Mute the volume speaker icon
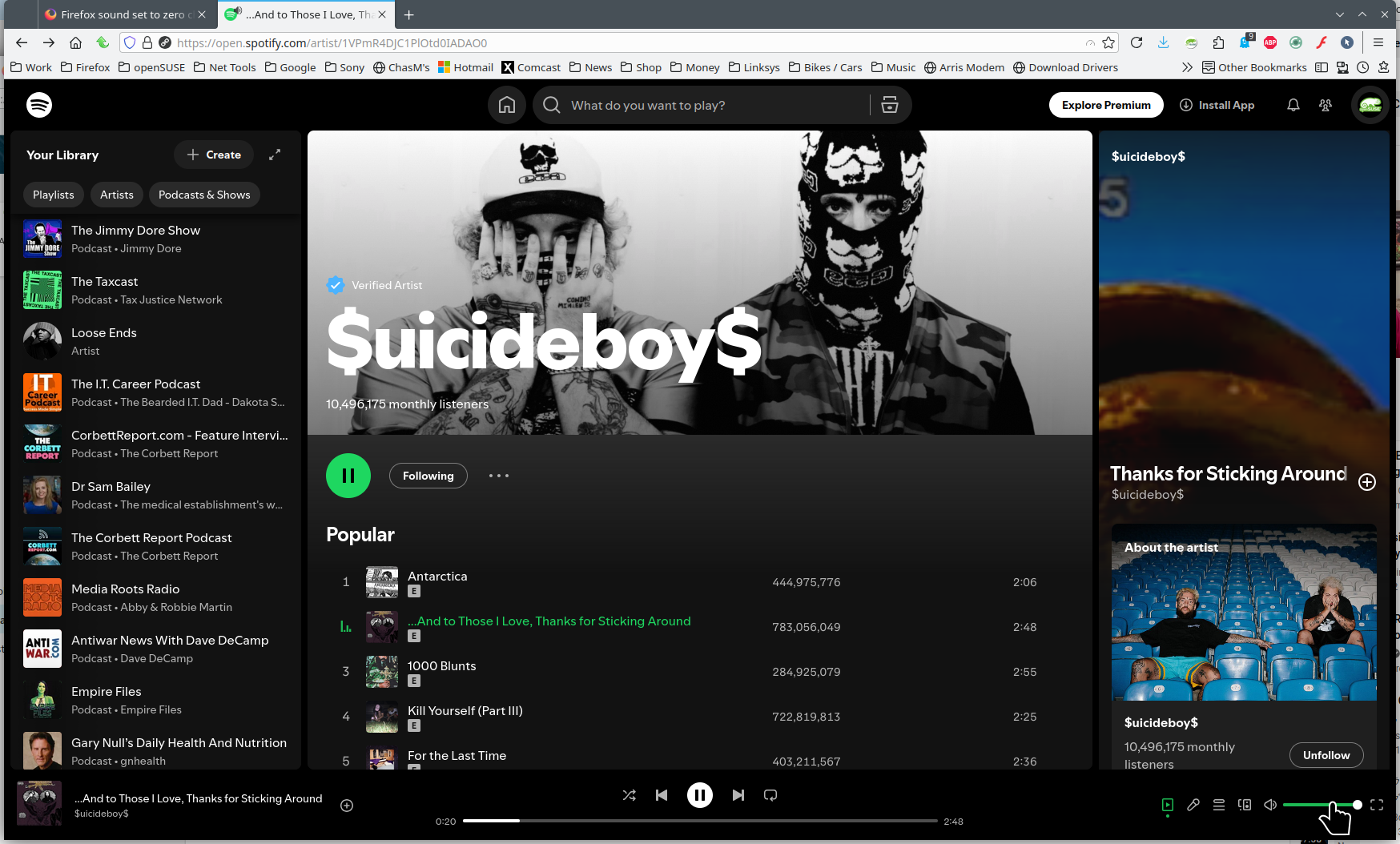Viewport: 1400px width, 844px height. [1270, 805]
